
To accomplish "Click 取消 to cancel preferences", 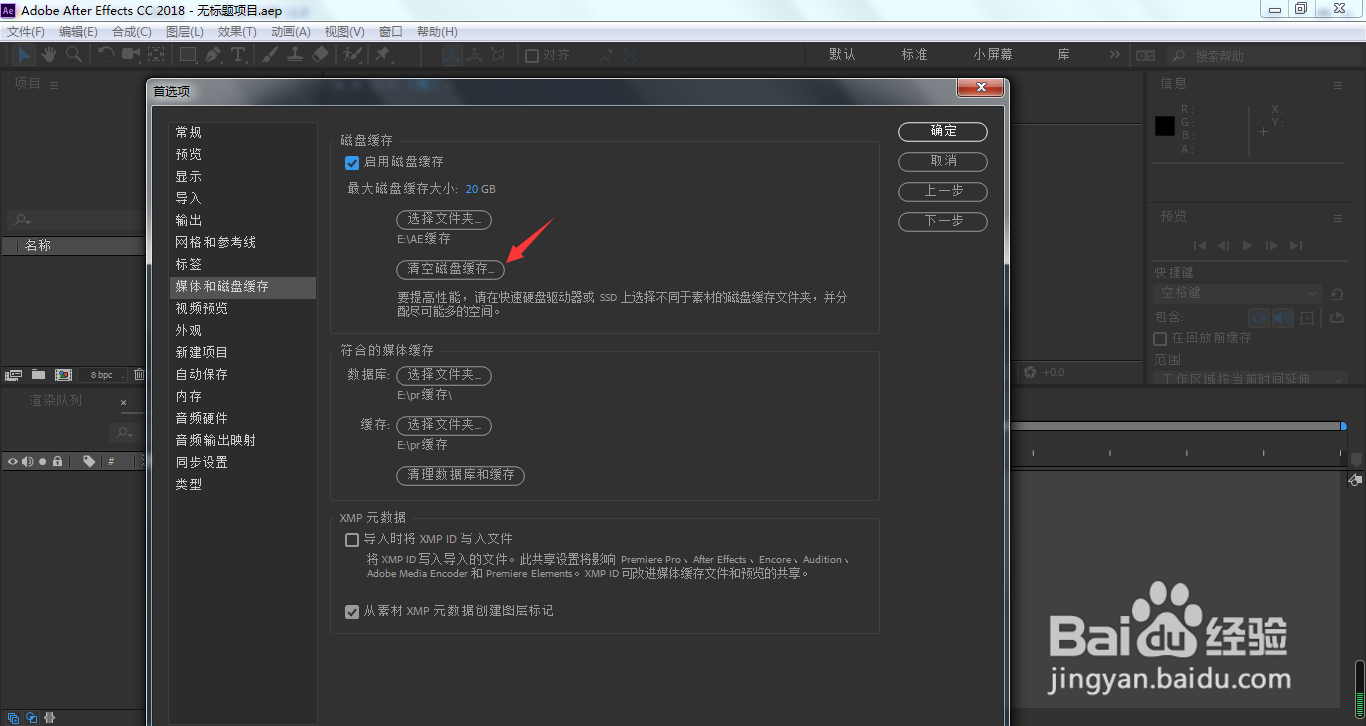I will pos(943,161).
